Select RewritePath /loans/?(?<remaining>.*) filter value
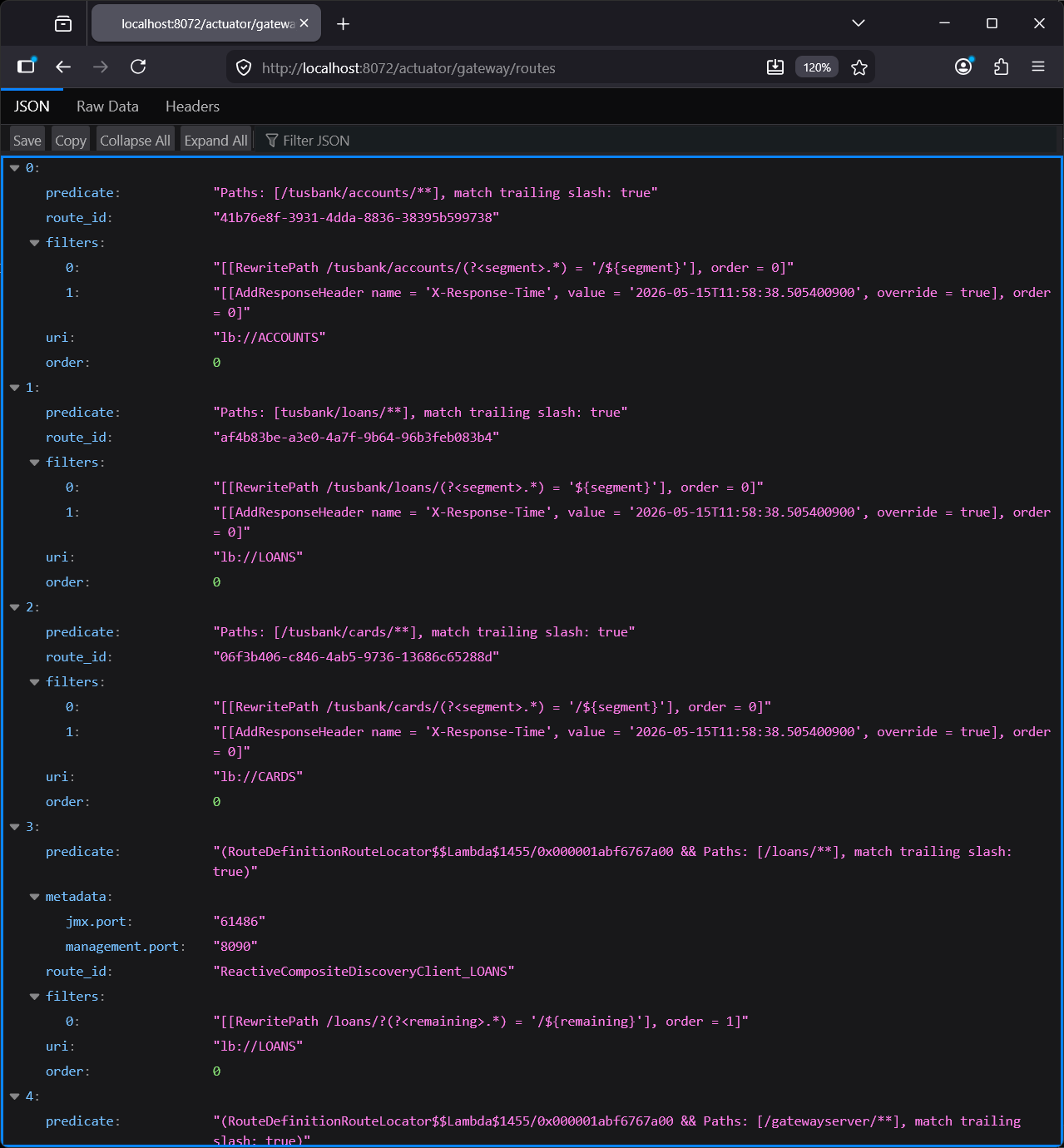Viewport: 1064px width, 1148px height. pyautogui.click(x=481, y=1022)
